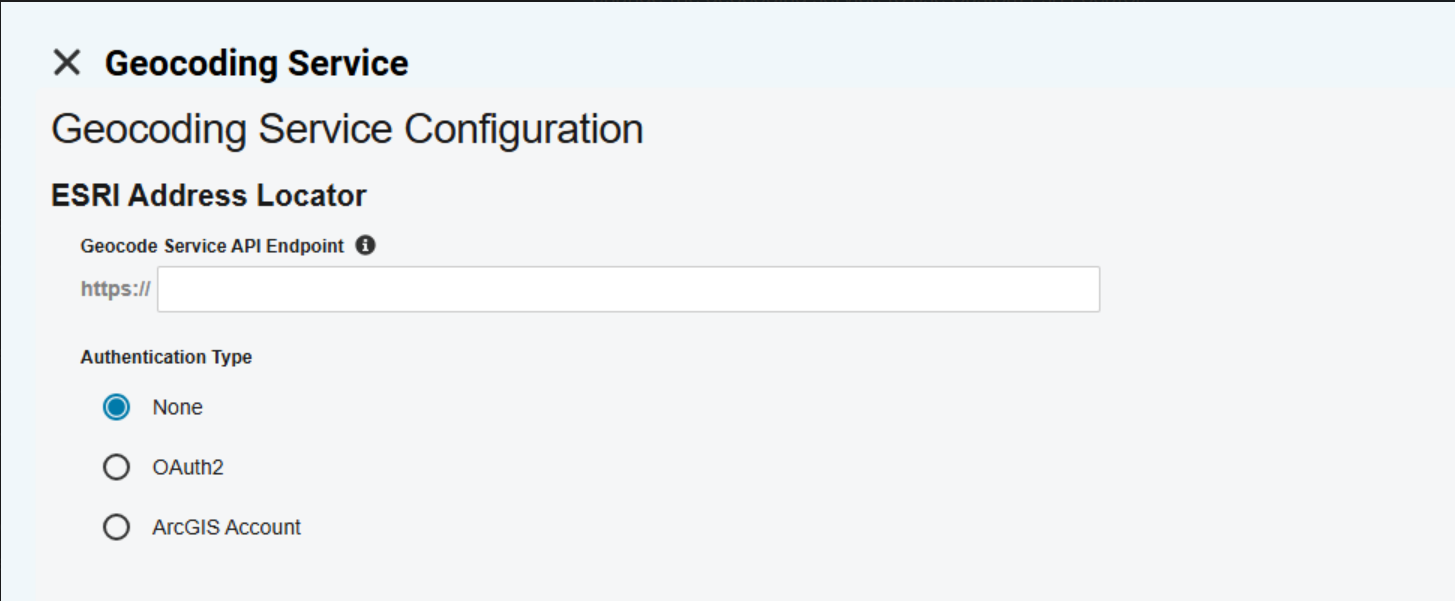Enable the ArcGIS Account radio button
This screenshot has width=1455, height=601.
click(x=117, y=527)
